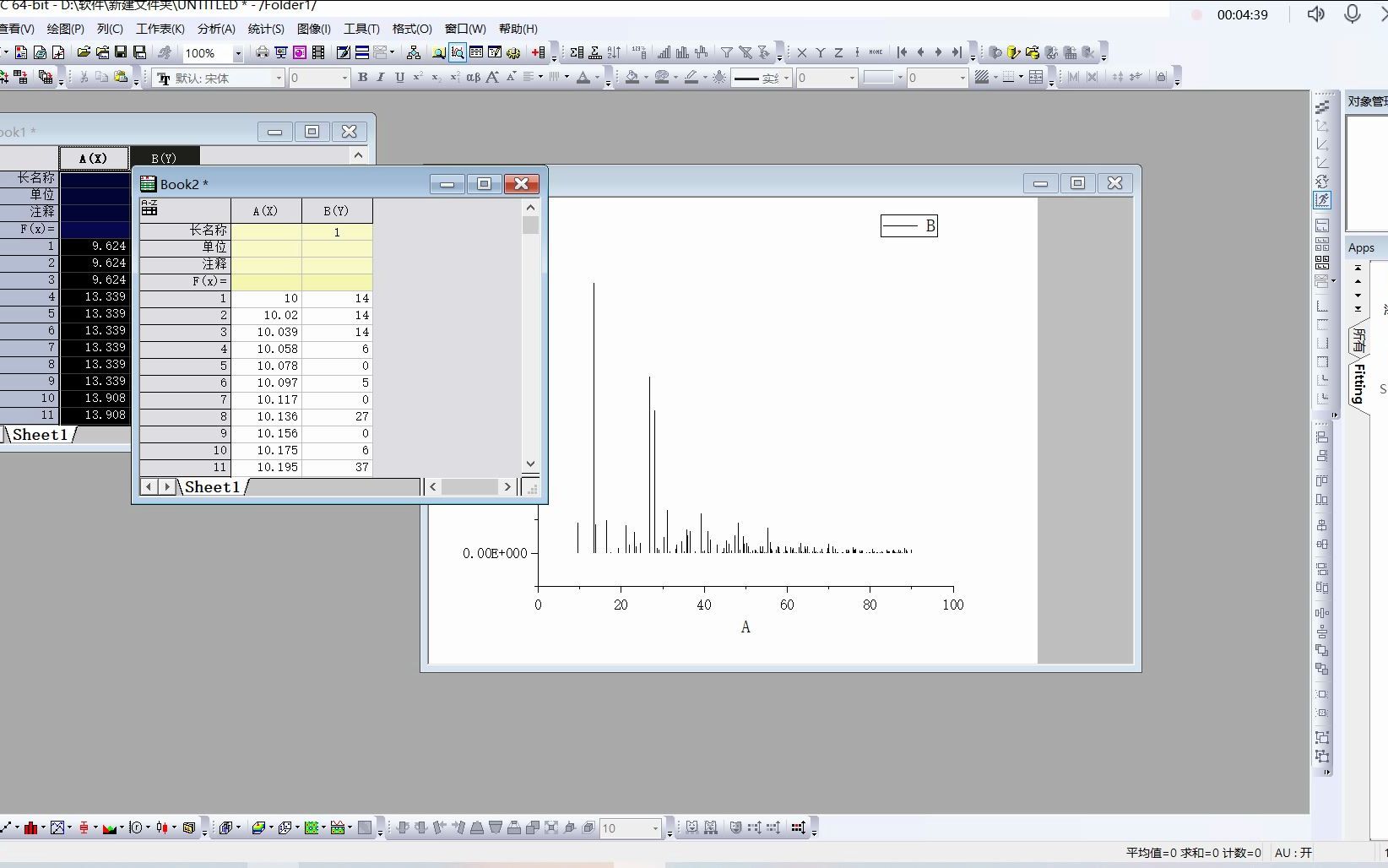Click the Add data filter funnel icon
1388x868 pixels.
click(x=726, y=52)
